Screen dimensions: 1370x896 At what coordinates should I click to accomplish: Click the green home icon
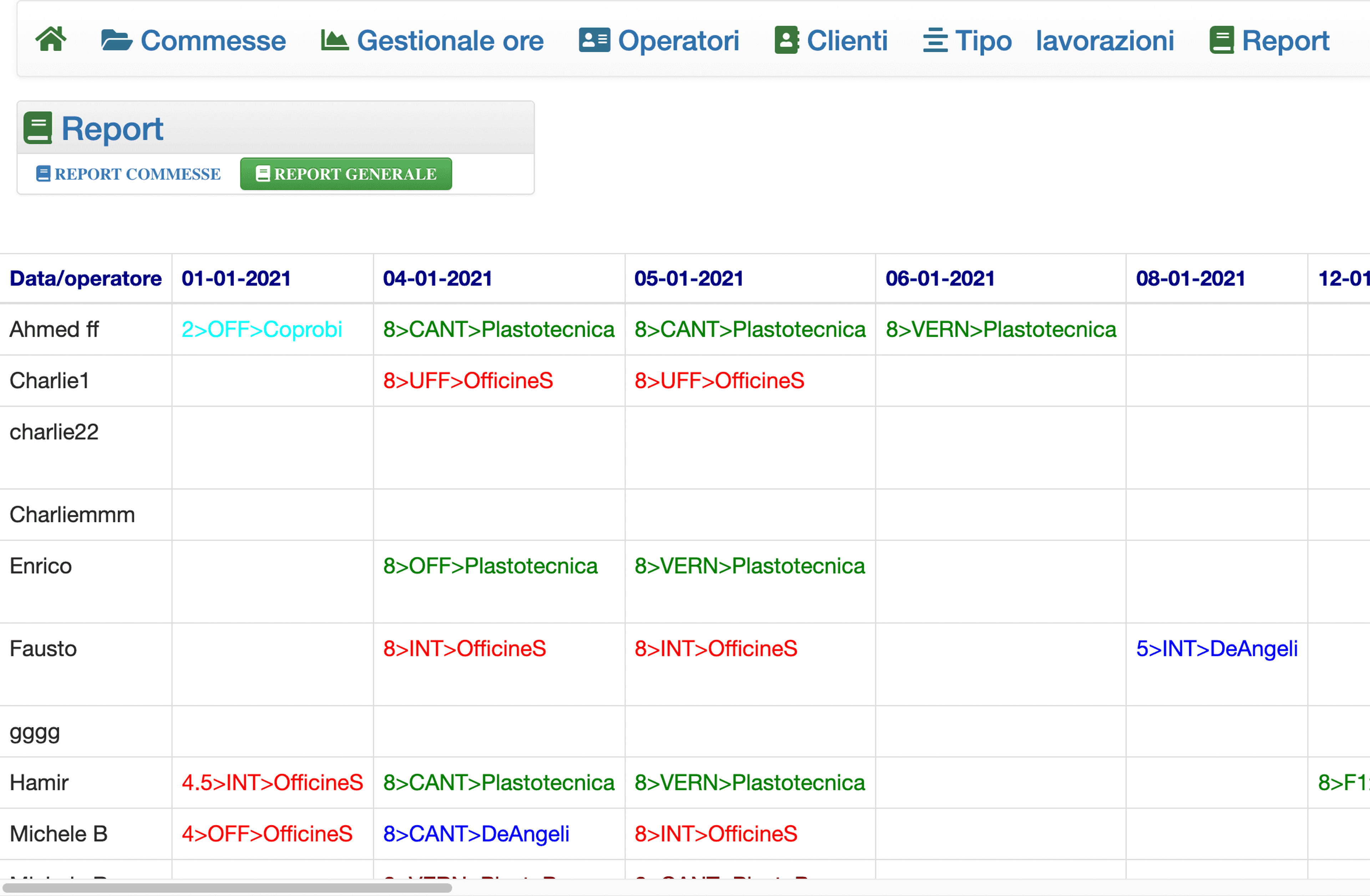[51, 40]
